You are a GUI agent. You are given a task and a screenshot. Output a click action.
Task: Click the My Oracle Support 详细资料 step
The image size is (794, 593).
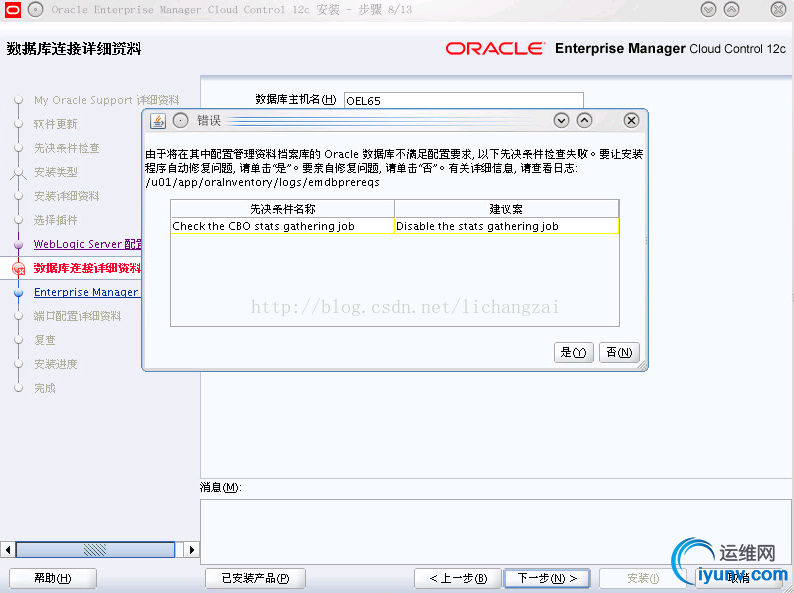point(106,100)
